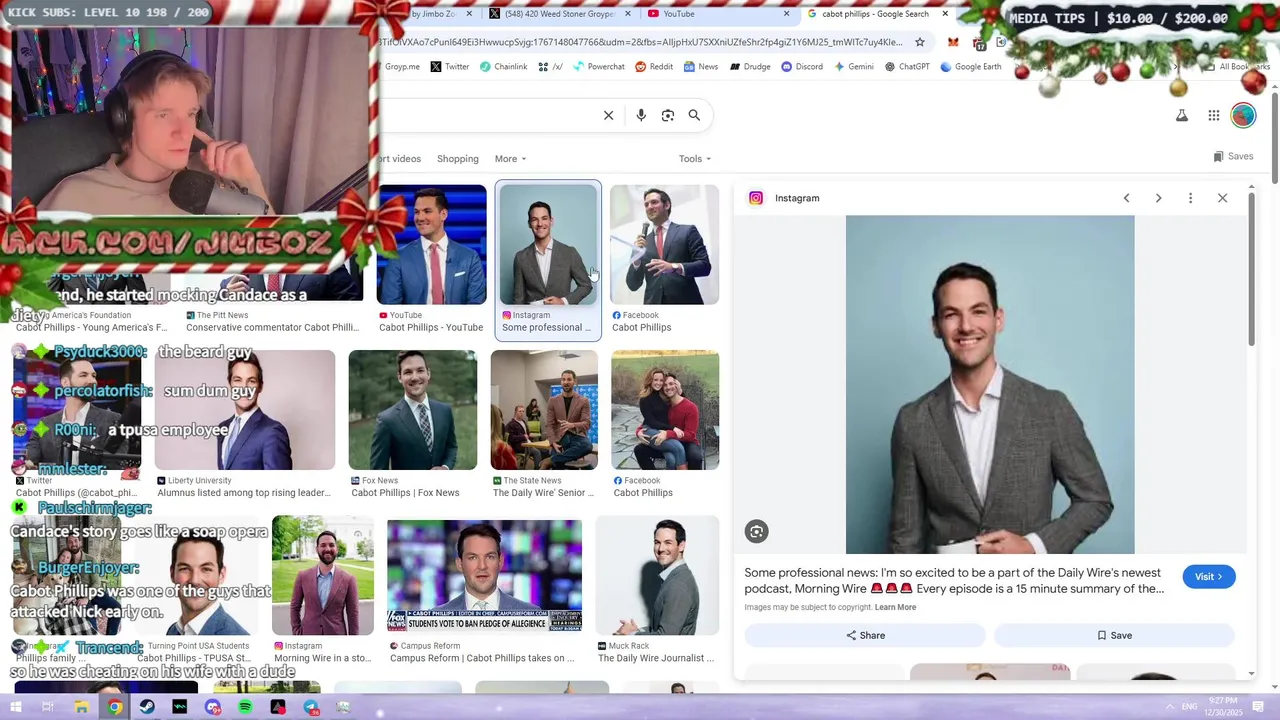Open Spotify from the taskbar
1280x720 pixels.
(x=245, y=707)
